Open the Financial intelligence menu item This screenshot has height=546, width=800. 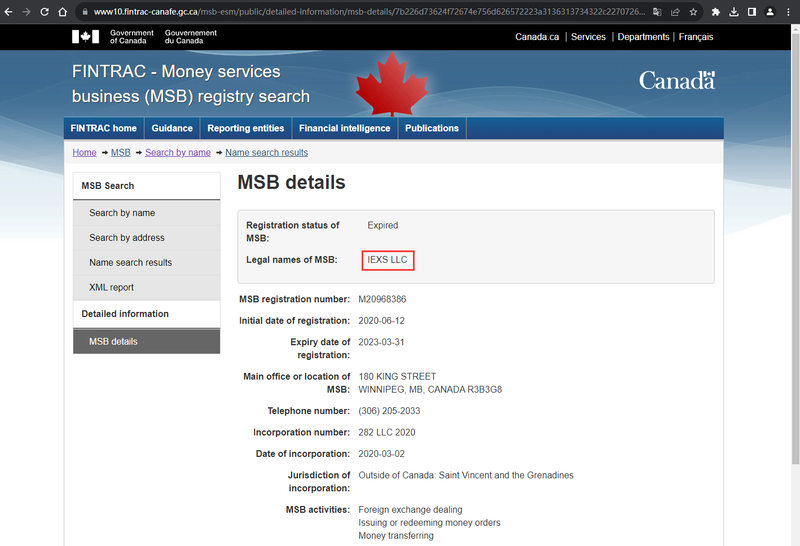pyautogui.click(x=344, y=128)
